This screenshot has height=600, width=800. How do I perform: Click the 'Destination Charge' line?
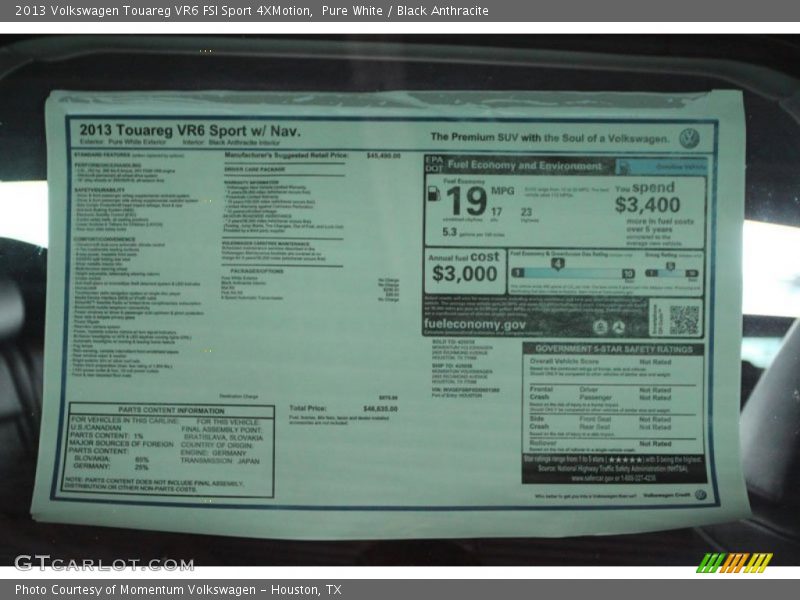pos(239,396)
